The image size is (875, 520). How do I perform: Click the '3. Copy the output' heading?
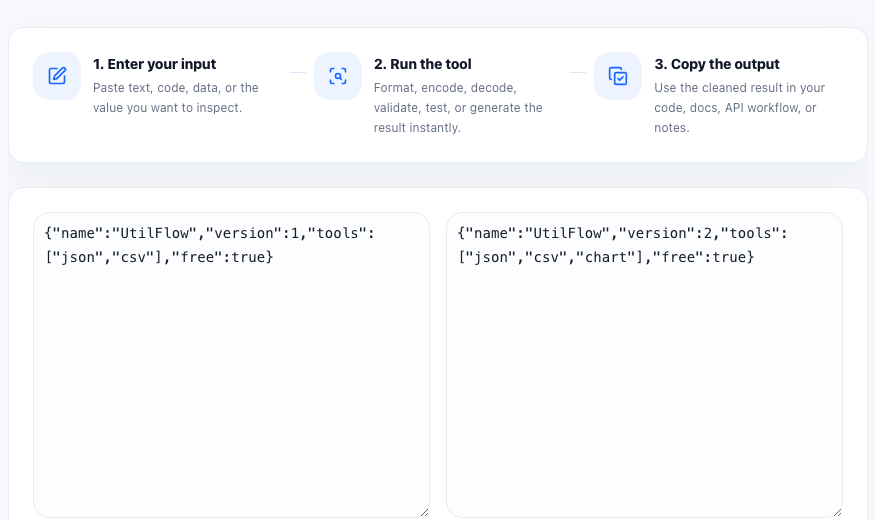(717, 64)
